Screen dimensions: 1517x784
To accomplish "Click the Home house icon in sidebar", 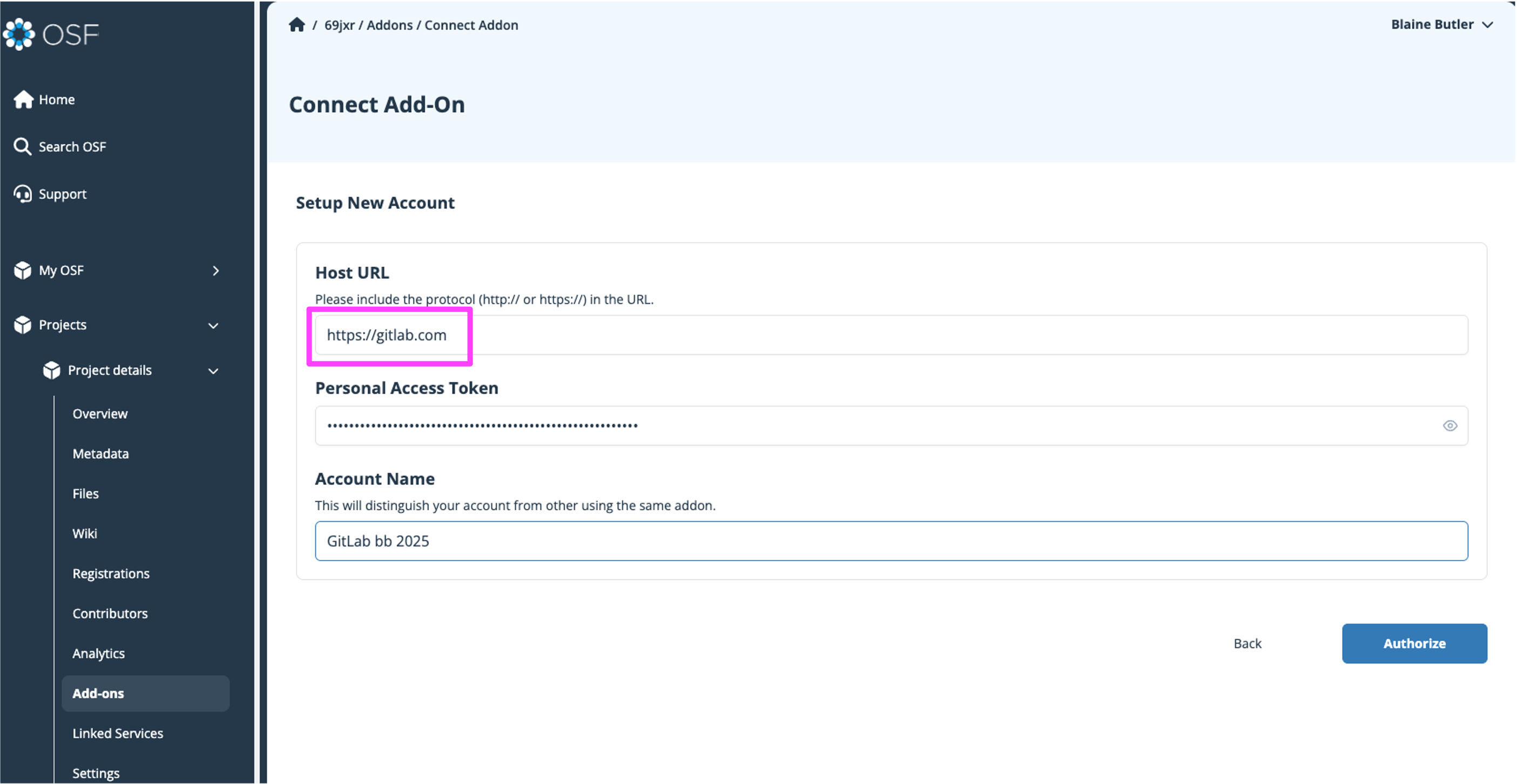I will tap(24, 99).
